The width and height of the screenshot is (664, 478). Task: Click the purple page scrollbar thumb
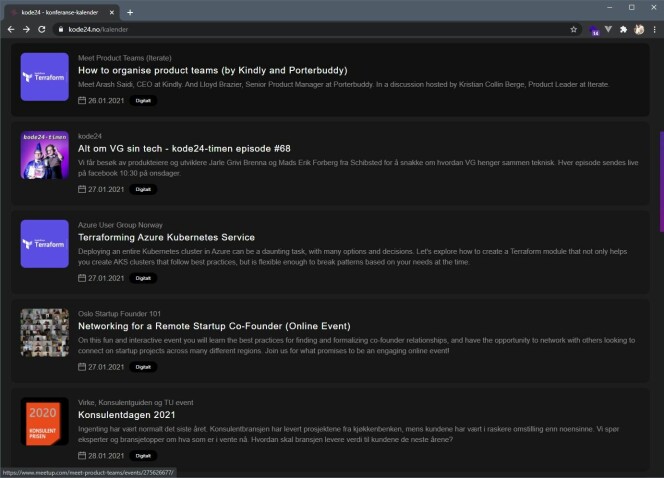[x=661, y=182]
